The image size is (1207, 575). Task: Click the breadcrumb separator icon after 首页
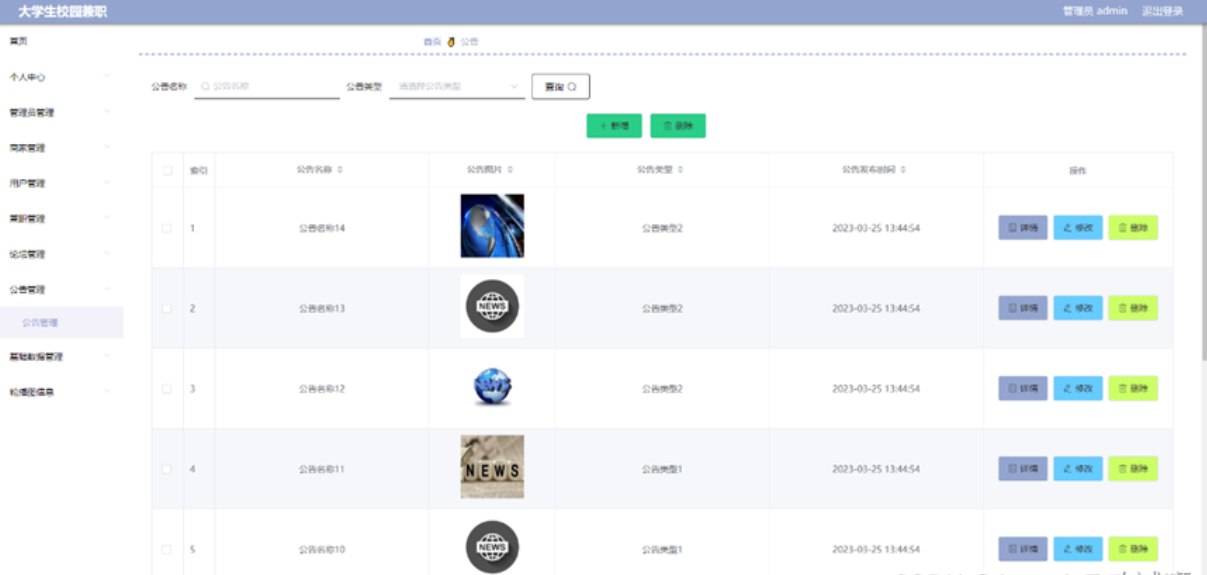click(x=451, y=42)
